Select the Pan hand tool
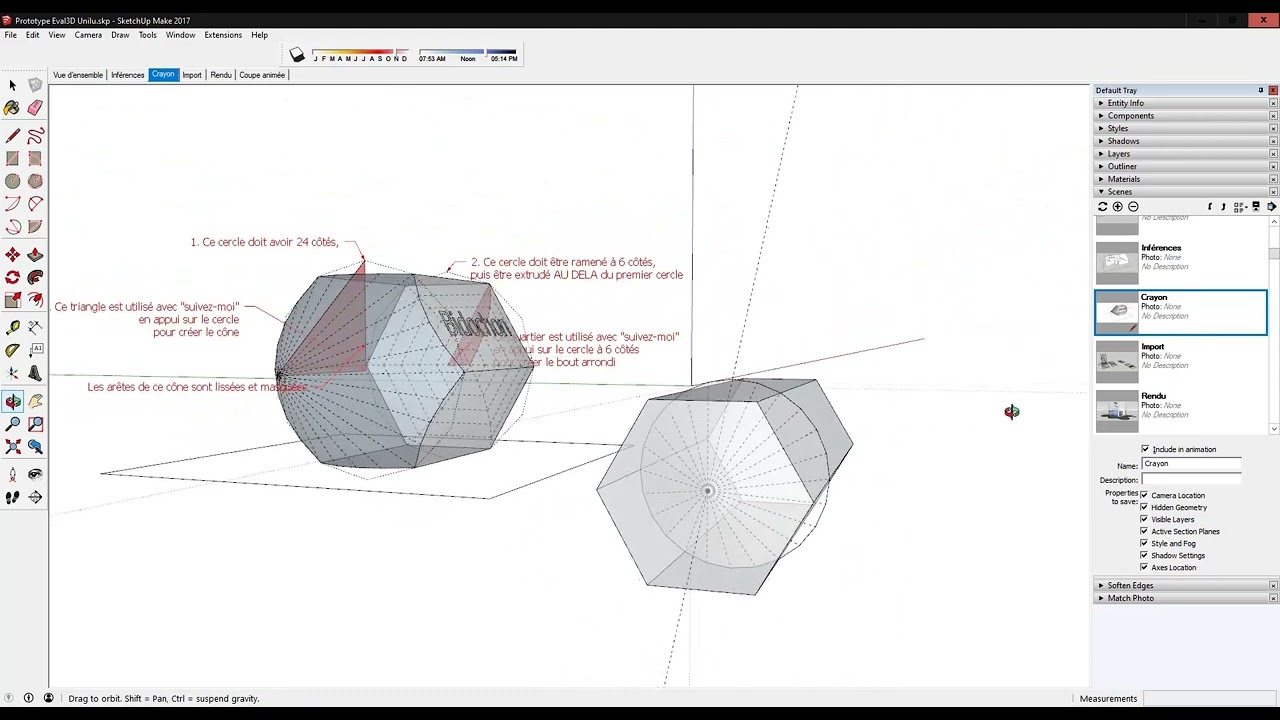 pos(35,401)
